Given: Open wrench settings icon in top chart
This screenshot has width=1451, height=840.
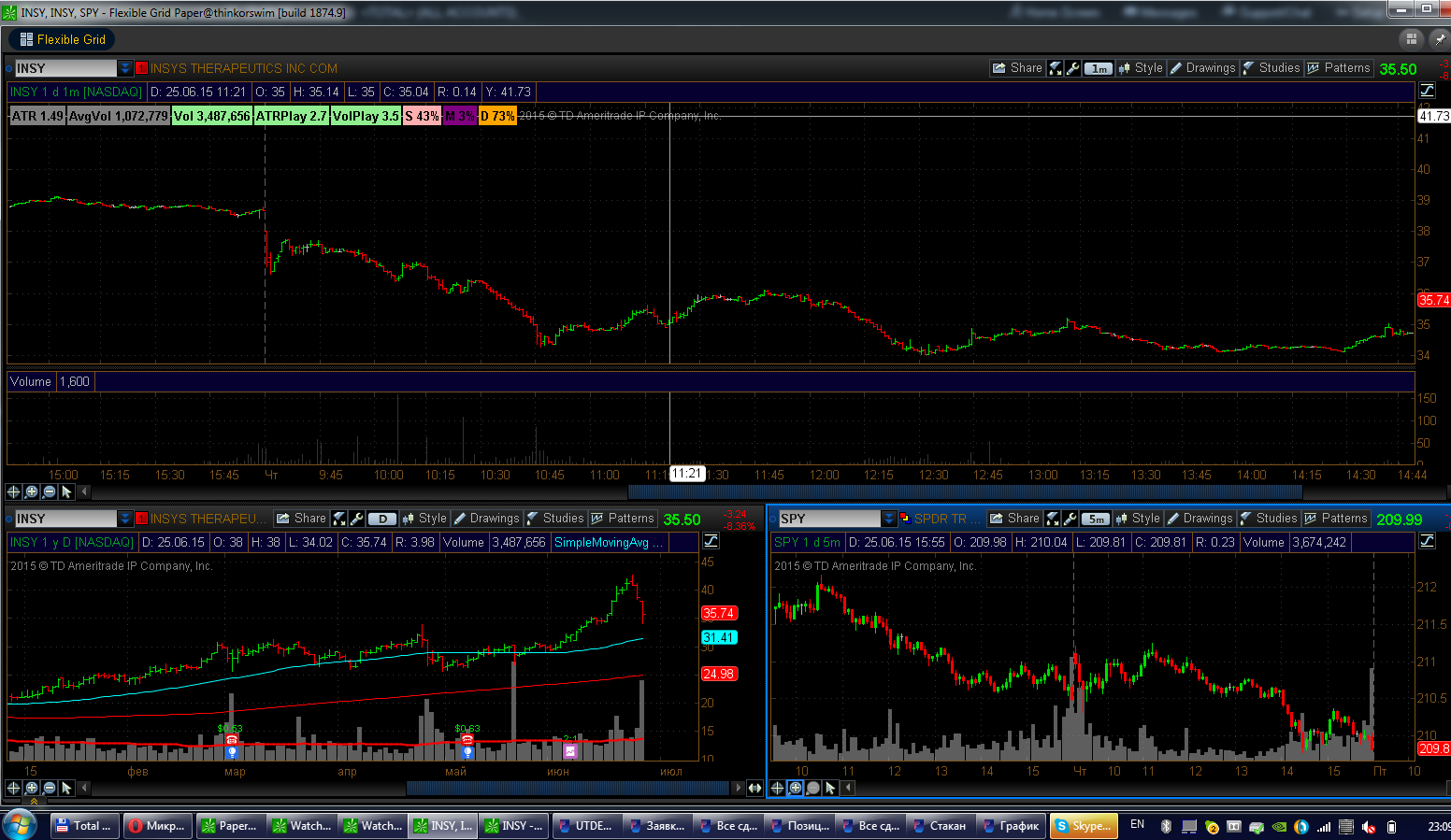Looking at the screenshot, I should [x=1073, y=68].
